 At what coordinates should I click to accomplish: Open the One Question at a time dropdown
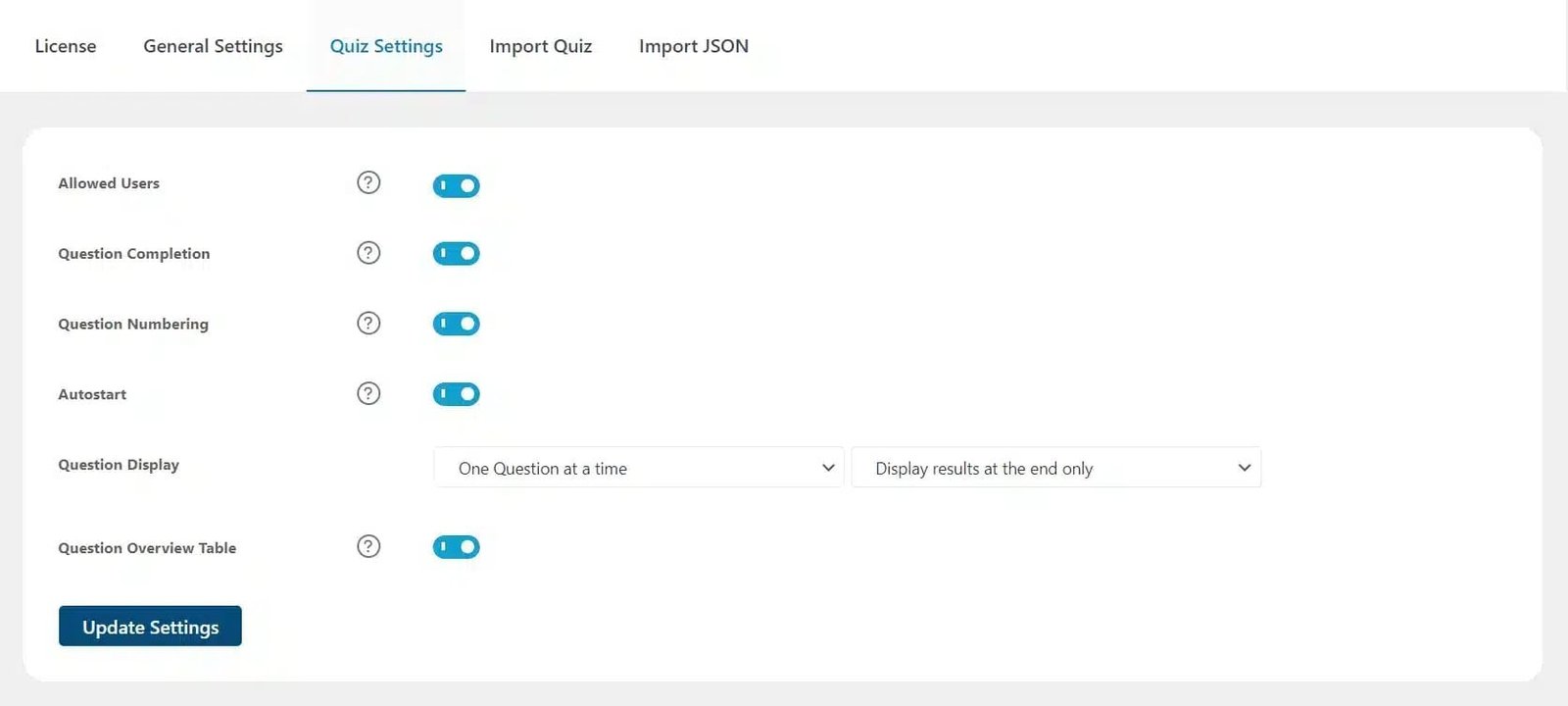point(639,468)
